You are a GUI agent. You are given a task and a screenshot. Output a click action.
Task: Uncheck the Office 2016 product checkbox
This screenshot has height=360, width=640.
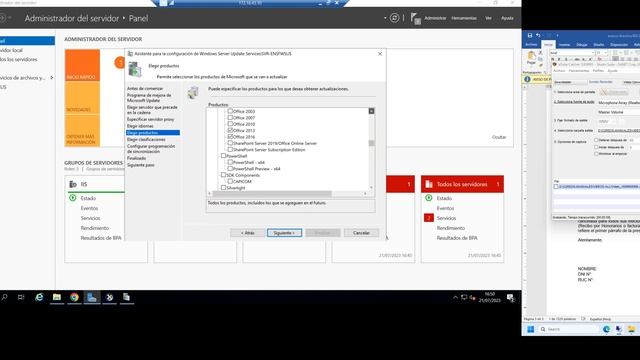click(230, 137)
